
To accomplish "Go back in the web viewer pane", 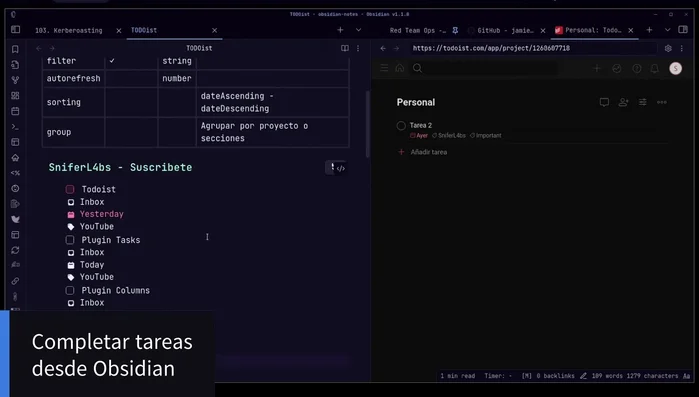I will pos(383,48).
